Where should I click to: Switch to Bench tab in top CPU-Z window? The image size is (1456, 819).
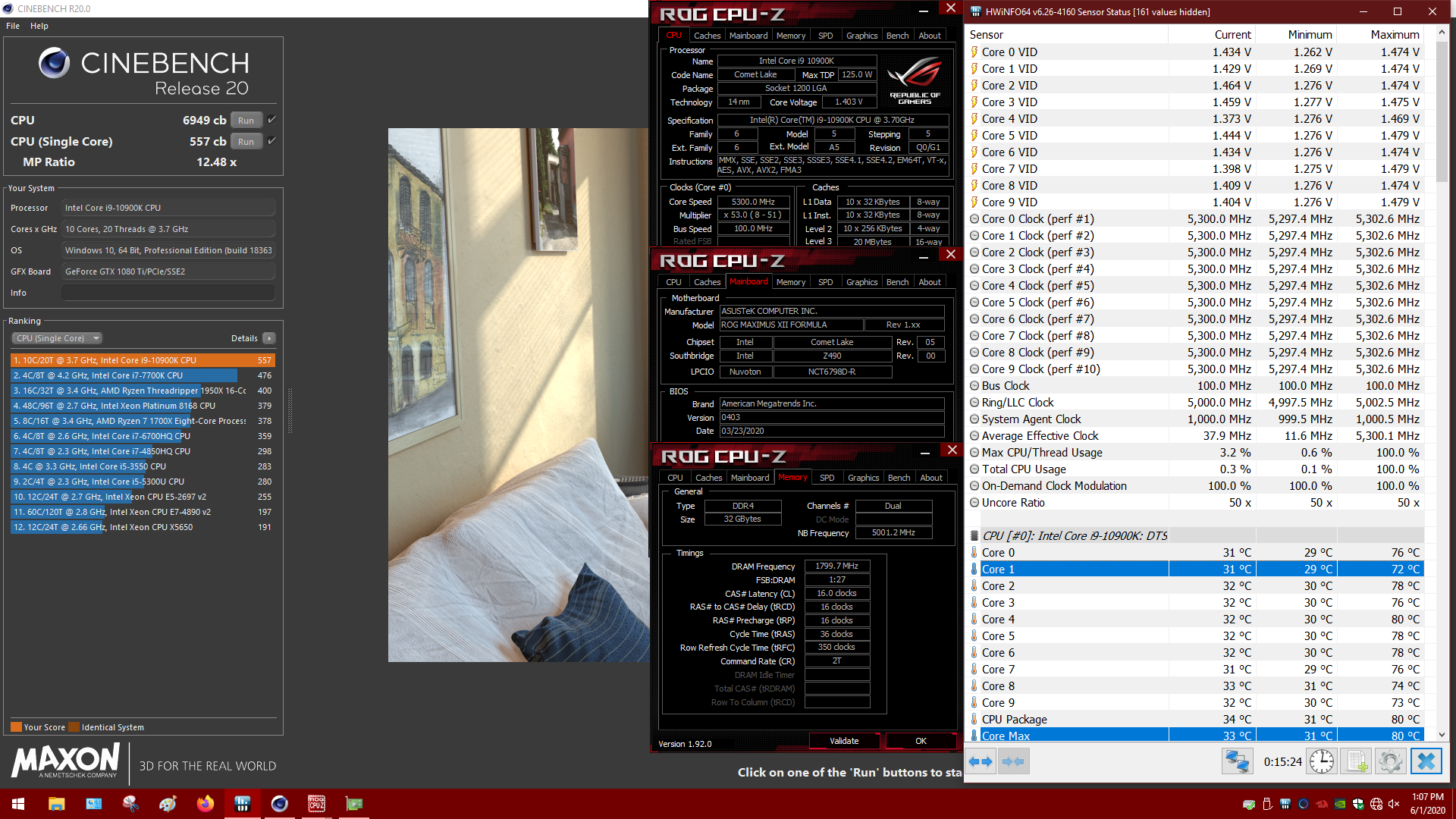(897, 36)
